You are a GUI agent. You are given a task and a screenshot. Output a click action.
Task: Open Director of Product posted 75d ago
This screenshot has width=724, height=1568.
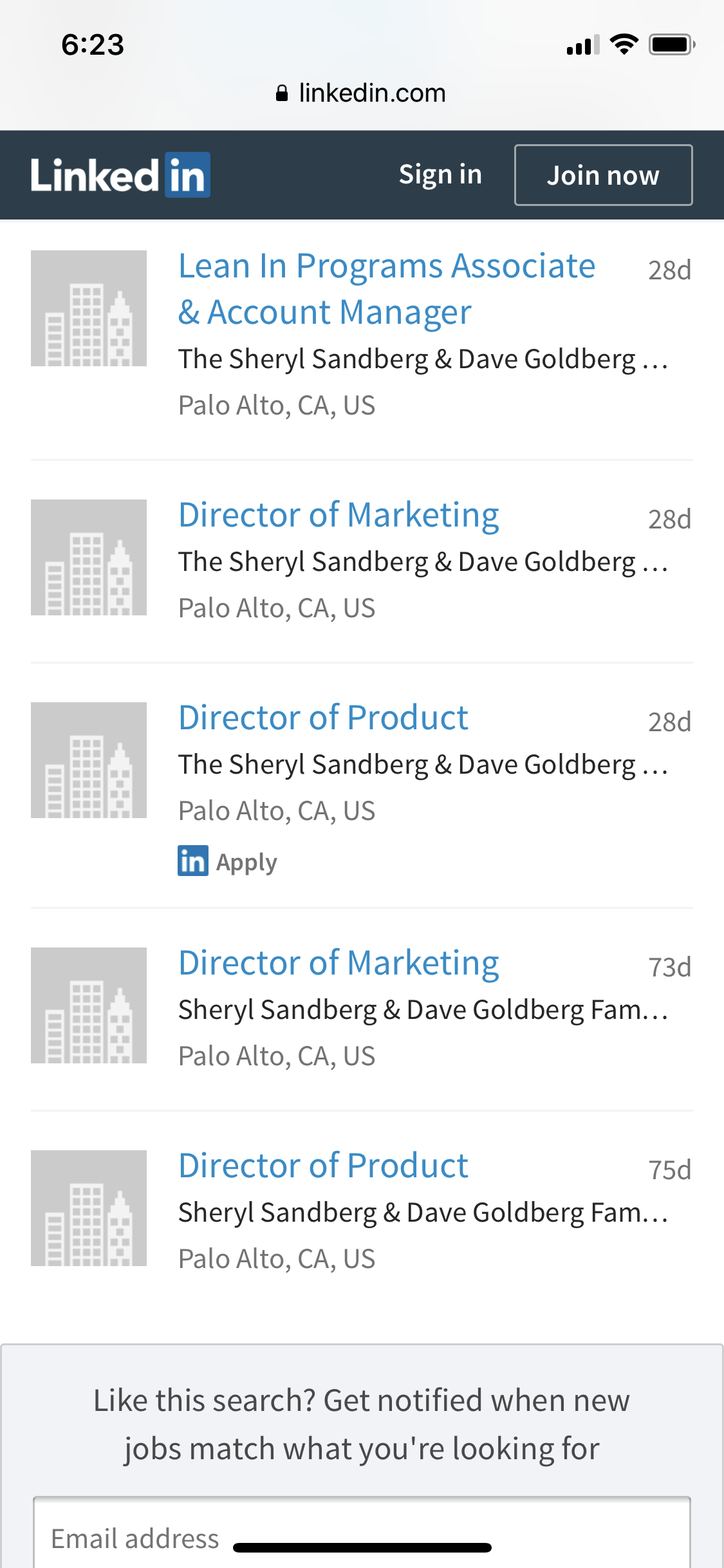click(323, 1166)
